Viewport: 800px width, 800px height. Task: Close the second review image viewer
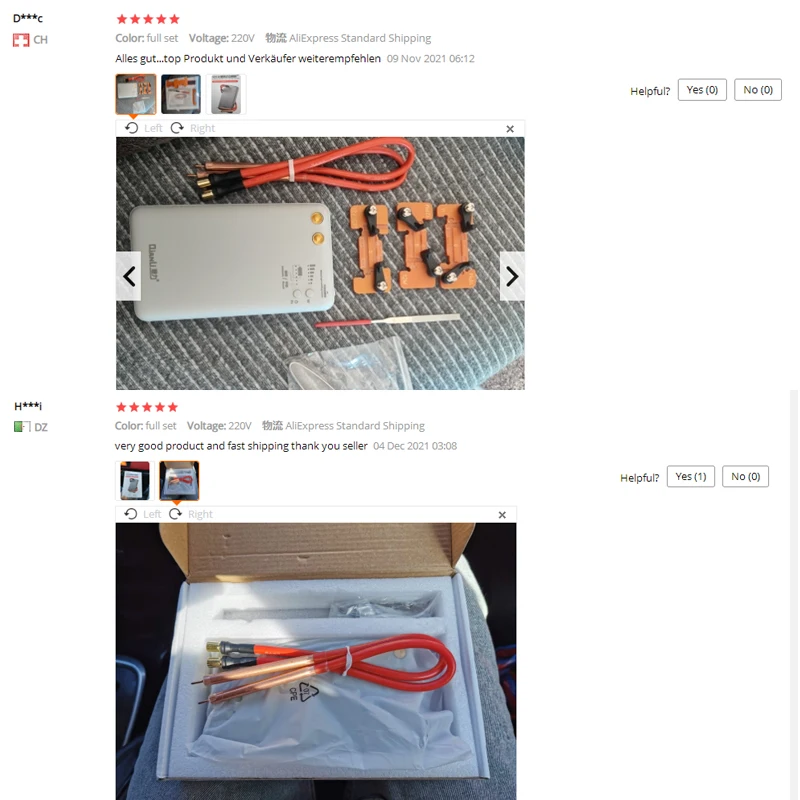click(x=502, y=515)
